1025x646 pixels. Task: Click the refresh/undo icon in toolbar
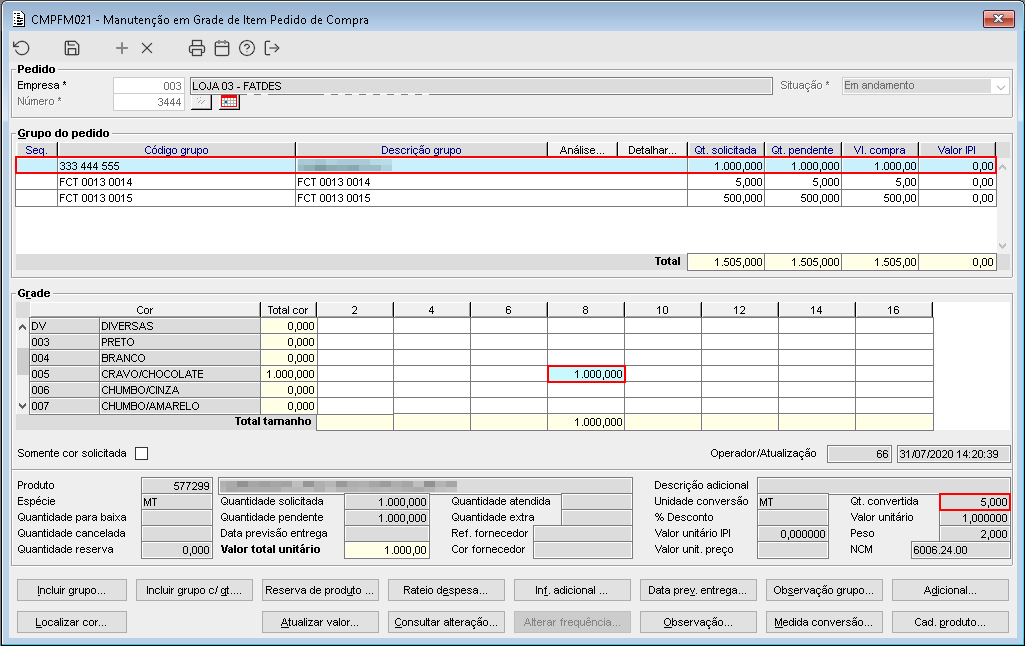[x=21, y=48]
